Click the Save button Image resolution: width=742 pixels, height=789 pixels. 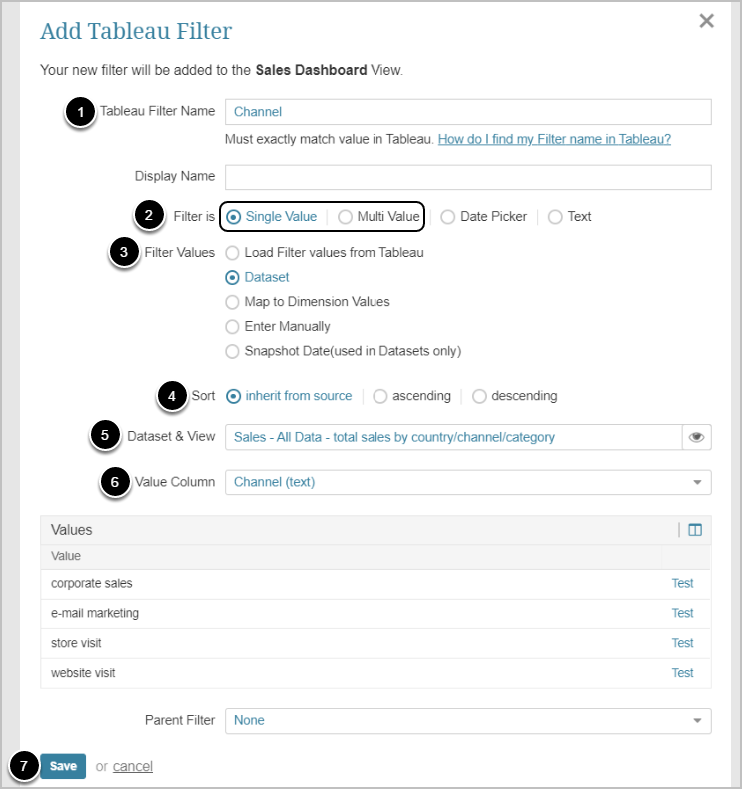(x=63, y=766)
